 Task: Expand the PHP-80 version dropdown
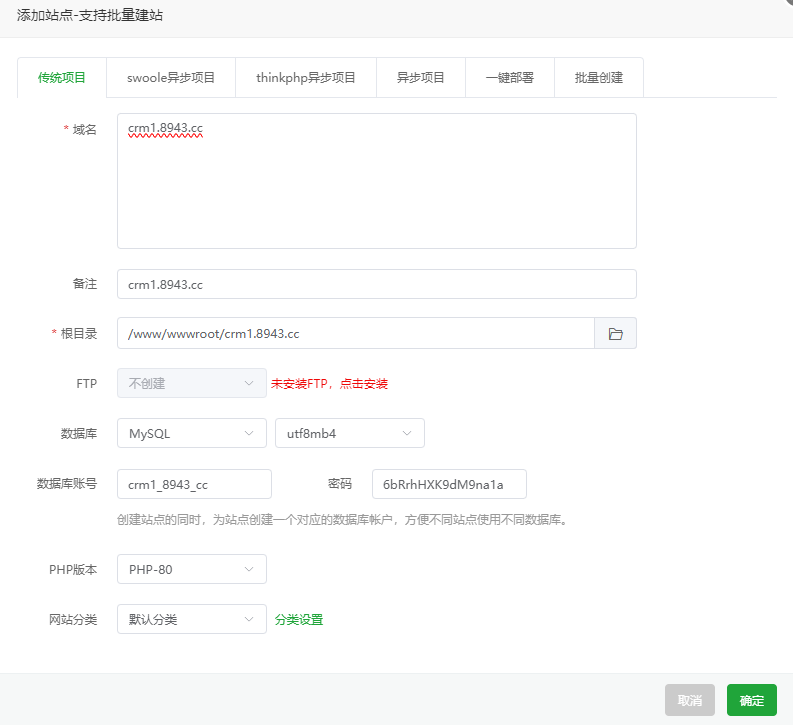pos(192,569)
